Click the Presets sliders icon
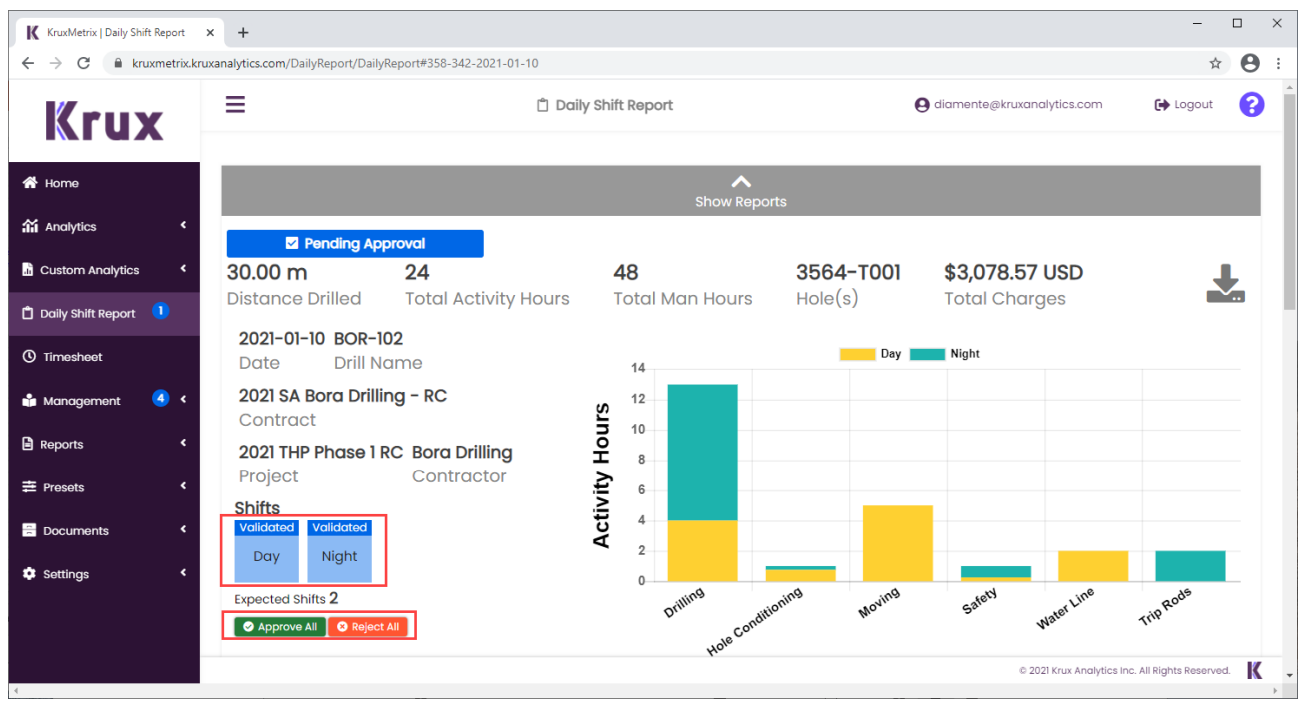 pyautogui.click(x=29, y=487)
